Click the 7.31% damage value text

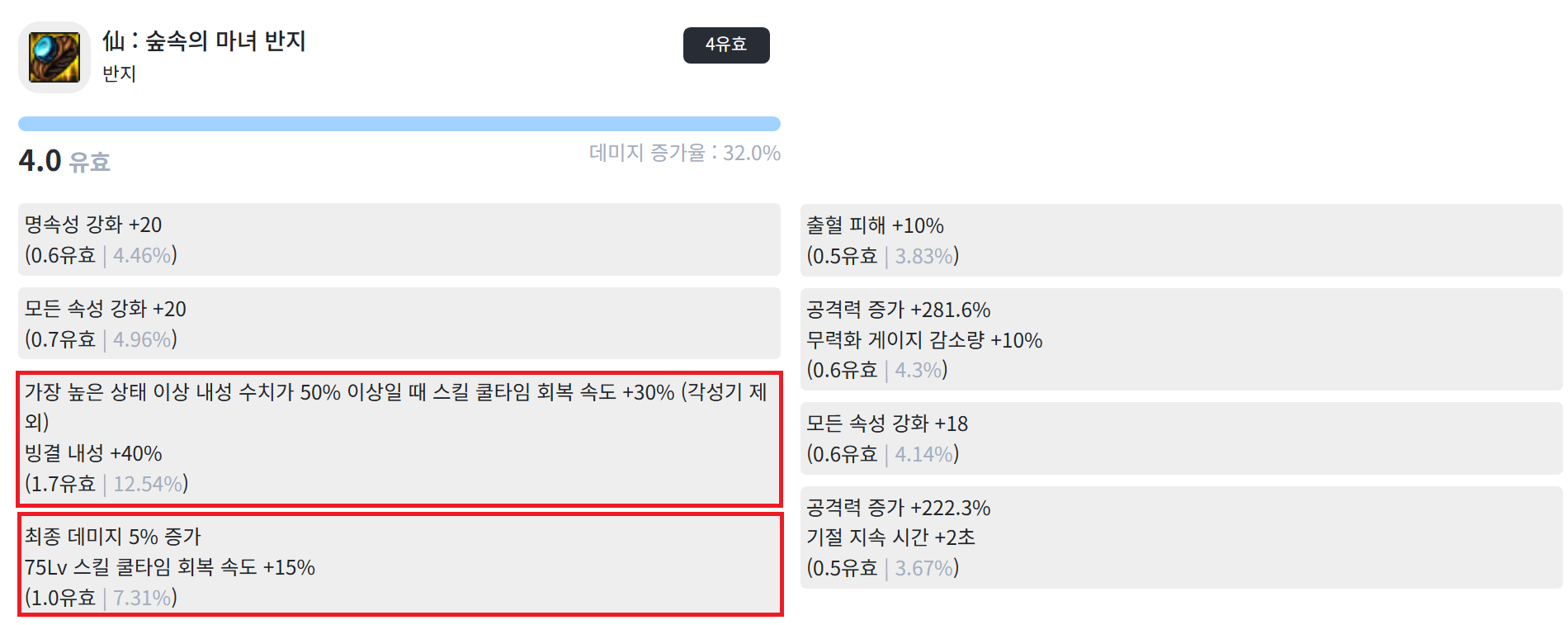(x=142, y=598)
